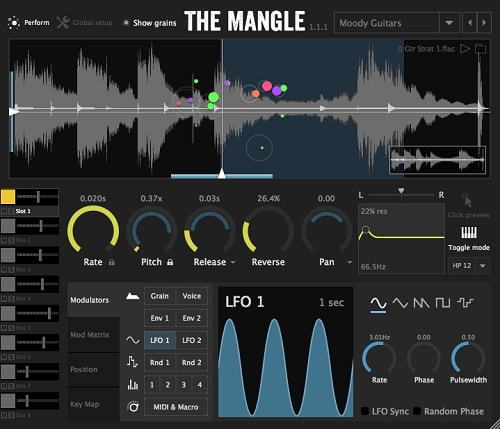The image size is (500, 429).
Task: Click the piano keys Toggle mode icon
Action: [x=469, y=232]
